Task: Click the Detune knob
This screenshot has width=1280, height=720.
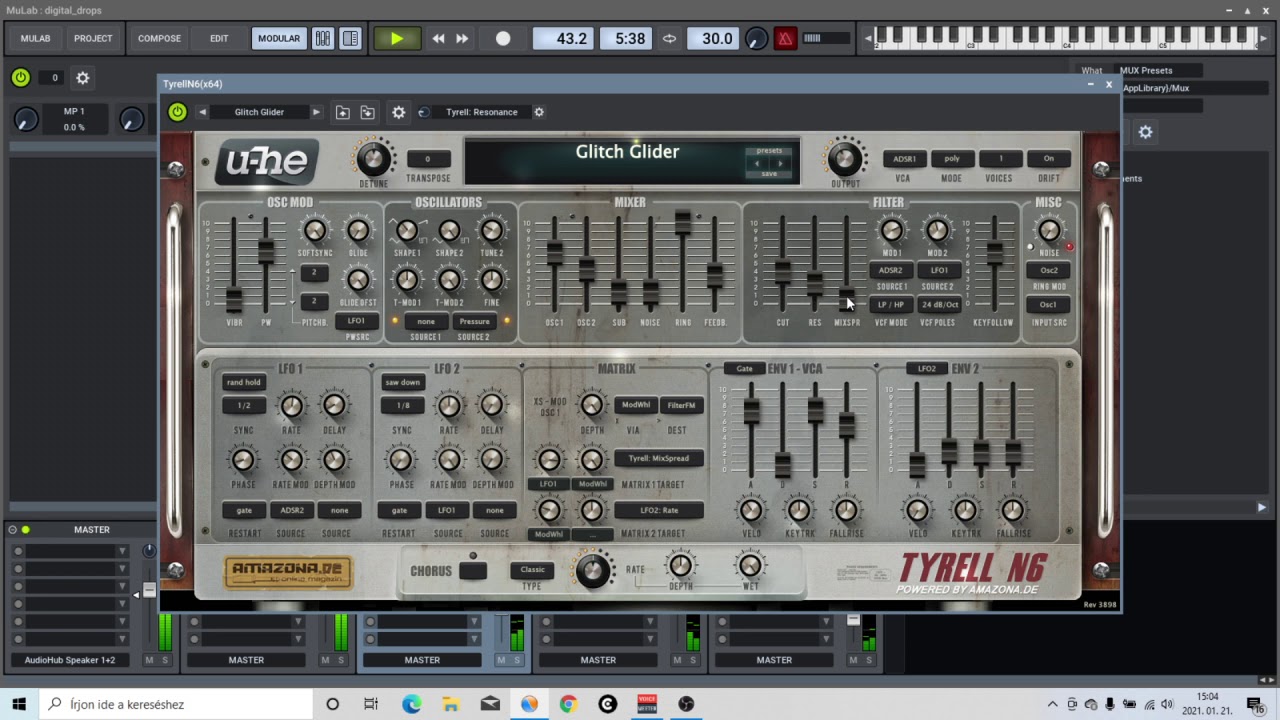Action: (x=373, y=158)
